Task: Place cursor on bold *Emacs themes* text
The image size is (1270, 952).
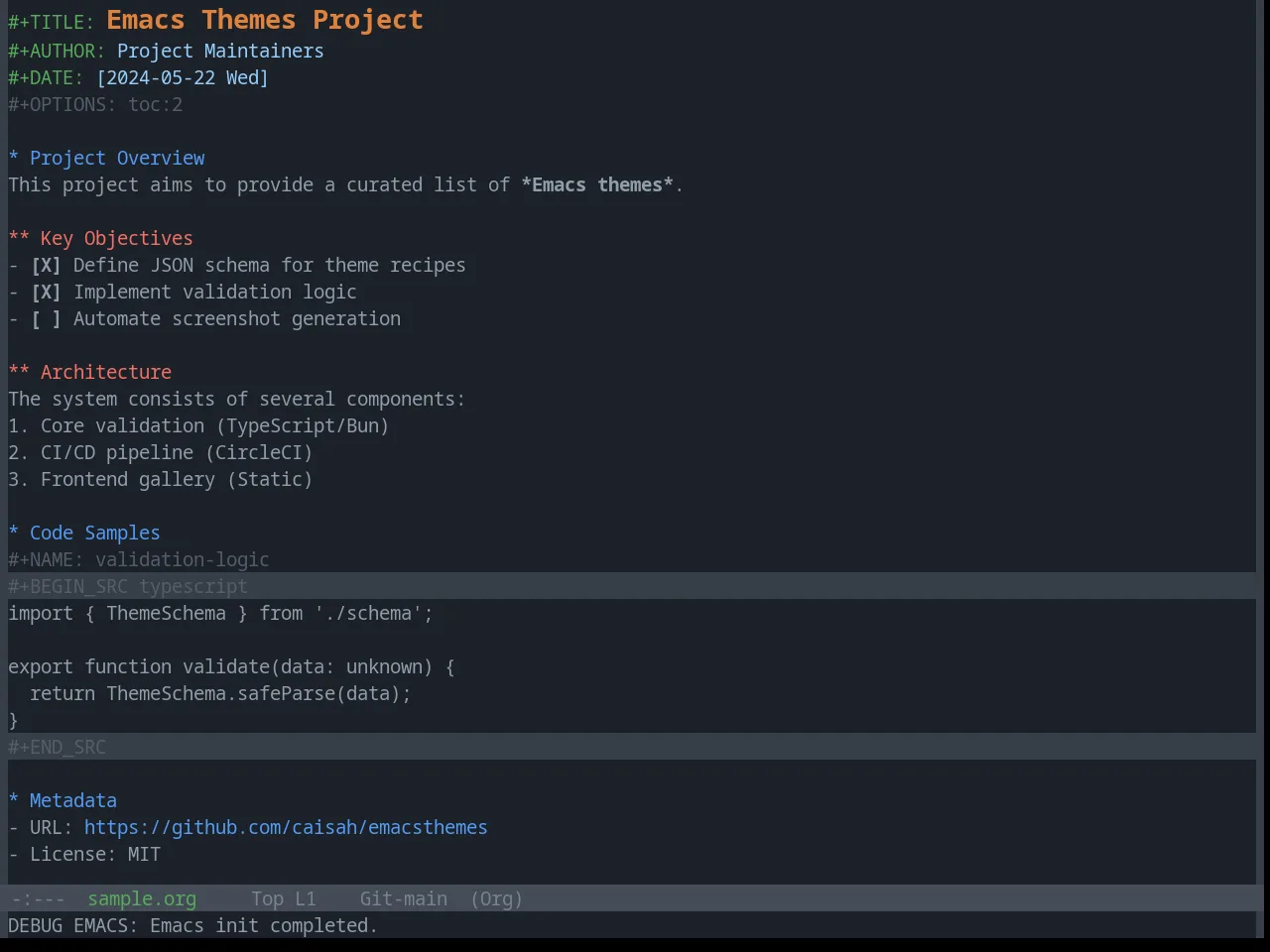Action: click(597, 184)
